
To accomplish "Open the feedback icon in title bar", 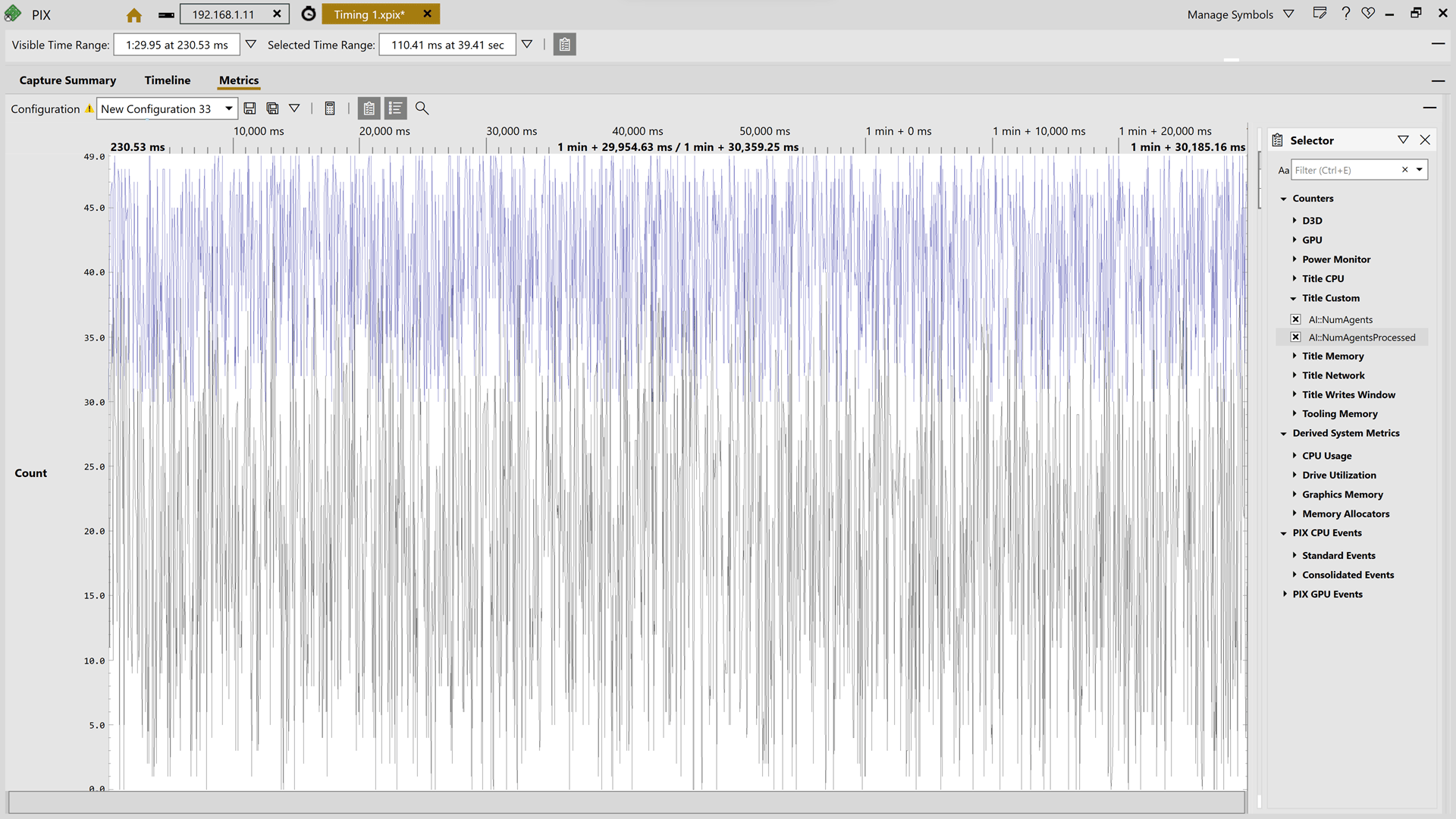I will 1319,14.
